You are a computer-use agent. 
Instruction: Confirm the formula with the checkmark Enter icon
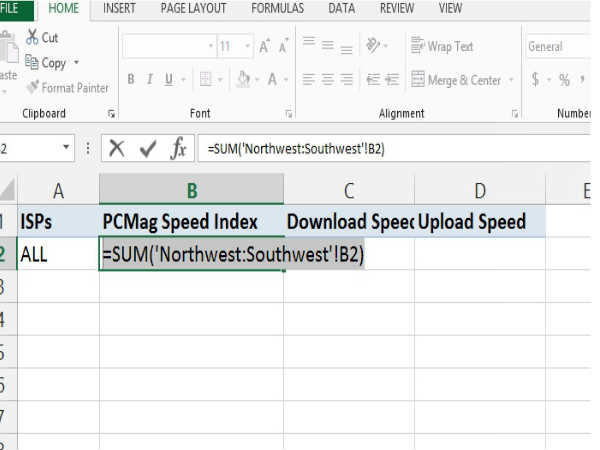click(148, 149)
